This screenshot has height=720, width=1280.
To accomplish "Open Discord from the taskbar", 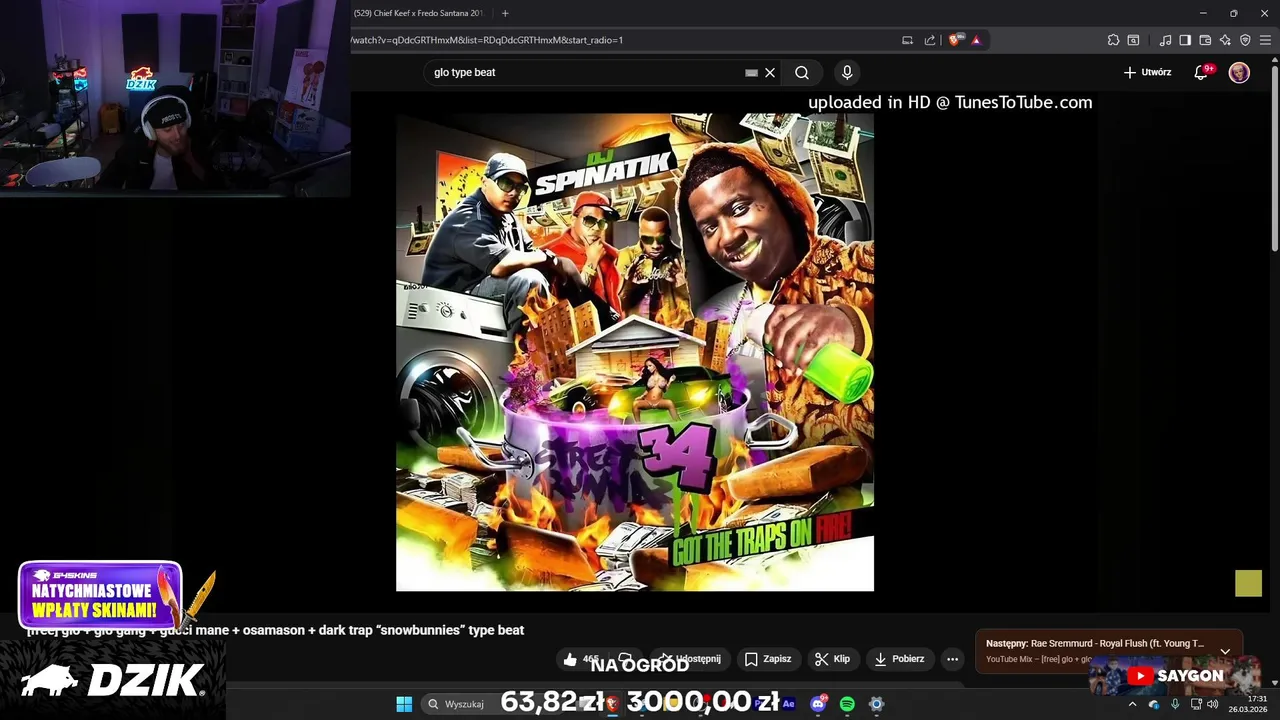I will click(818, 704).
